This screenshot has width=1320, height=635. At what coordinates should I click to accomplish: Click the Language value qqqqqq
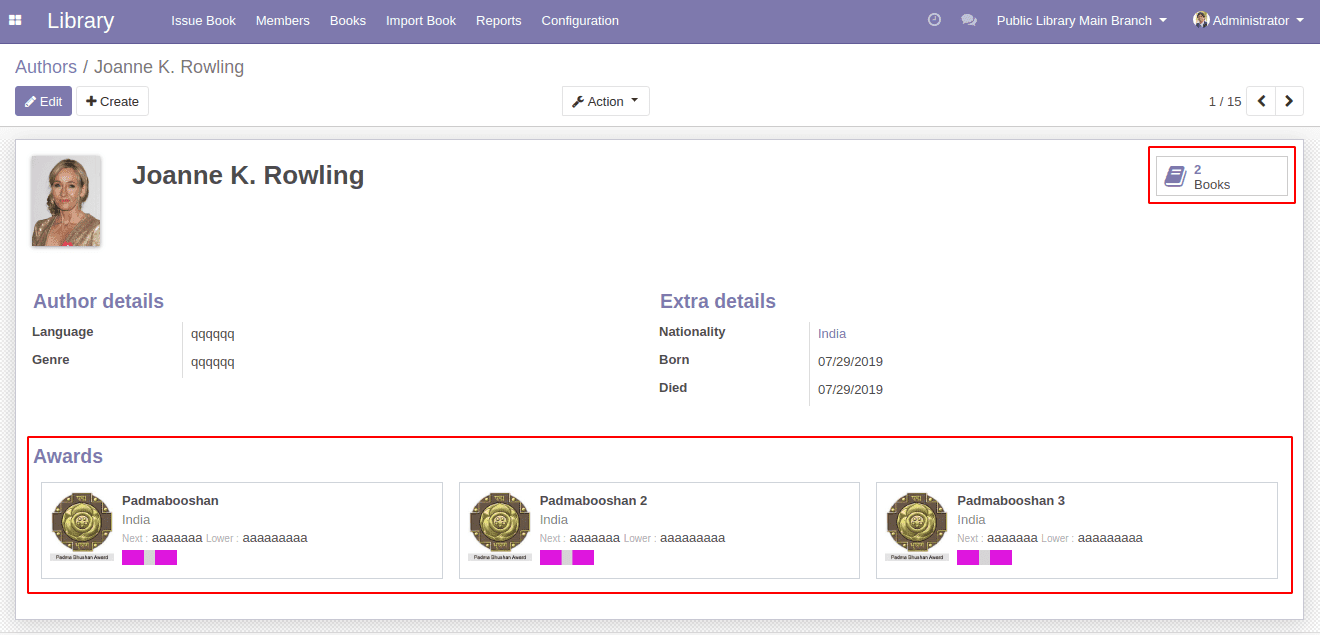point(213,334)
